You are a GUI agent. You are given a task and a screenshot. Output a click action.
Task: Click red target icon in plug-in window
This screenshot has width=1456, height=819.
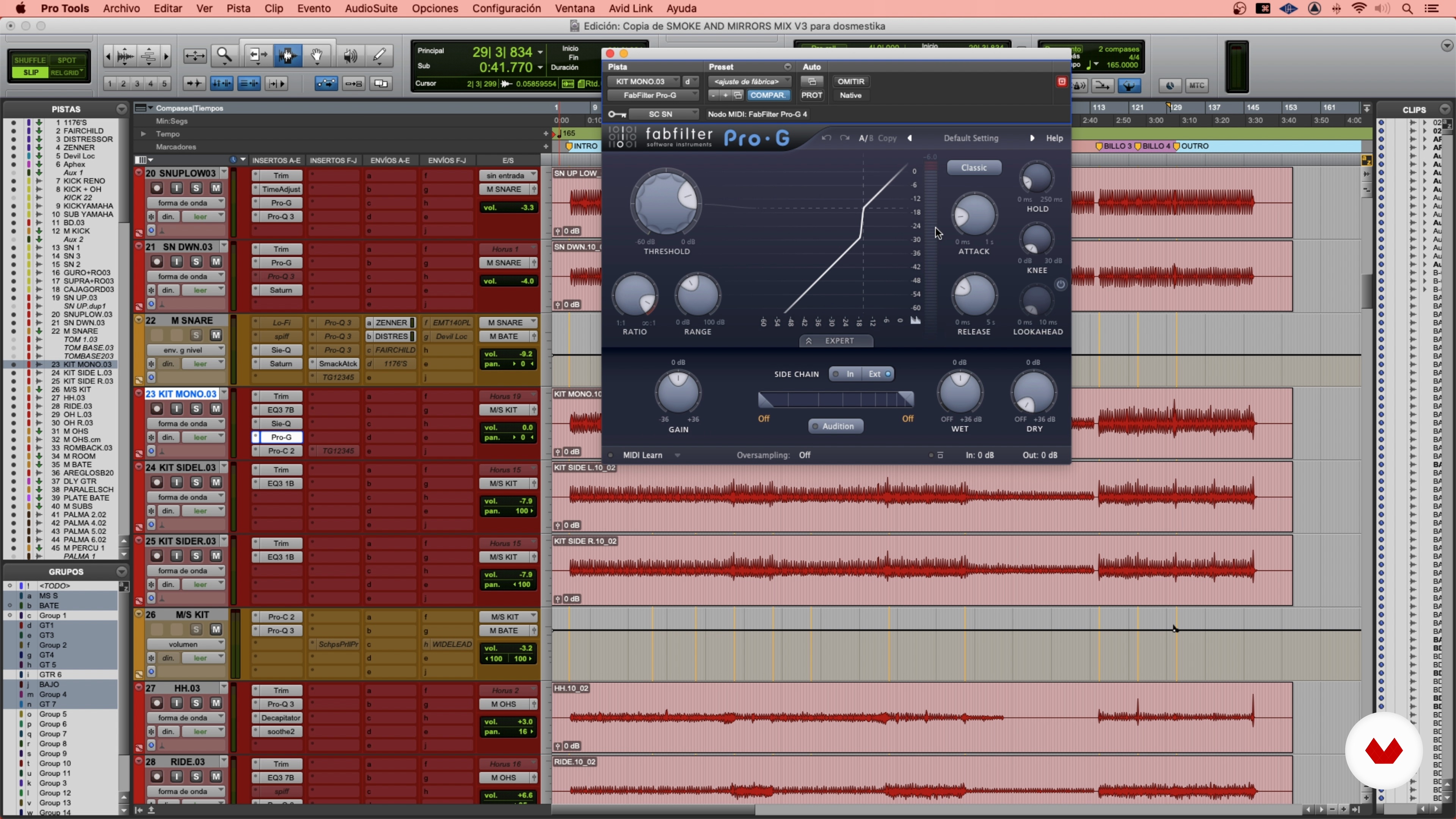tap(1062, 82)
